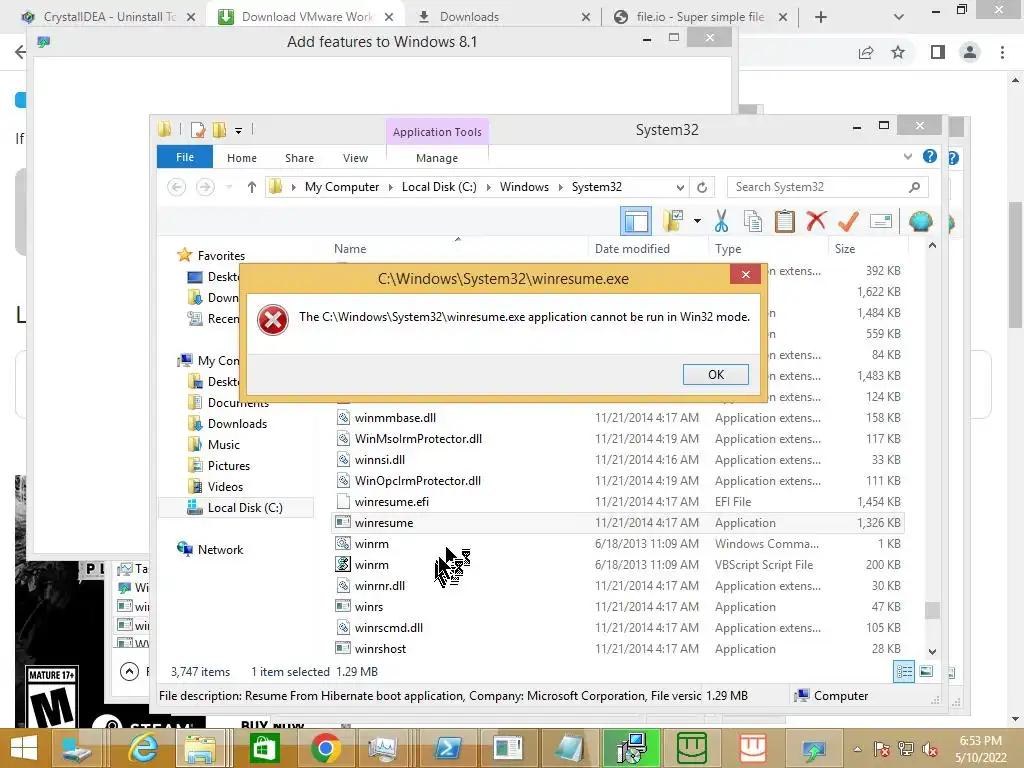
Task: Open the recent locations dropdown arrow
Action: (229, 187)
